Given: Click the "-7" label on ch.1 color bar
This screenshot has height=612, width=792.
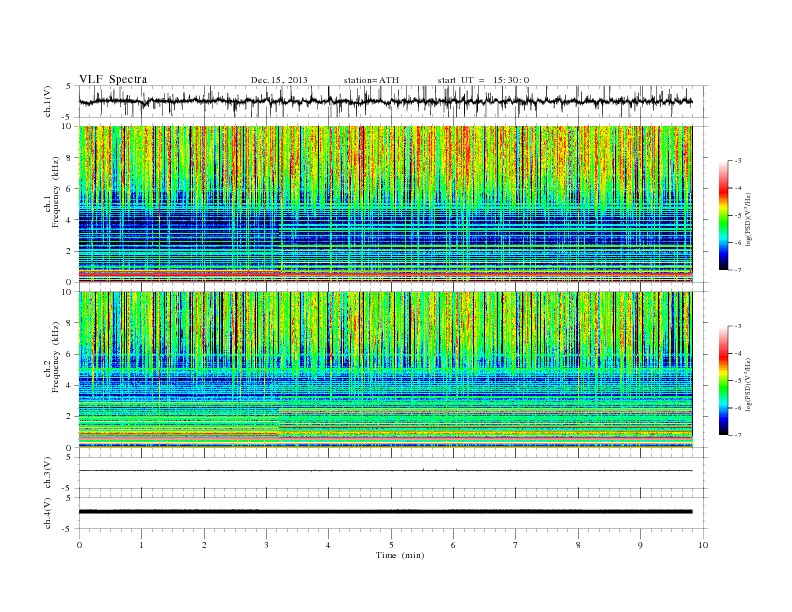Looking at the screenshot, I should click(x=738, y=270).
